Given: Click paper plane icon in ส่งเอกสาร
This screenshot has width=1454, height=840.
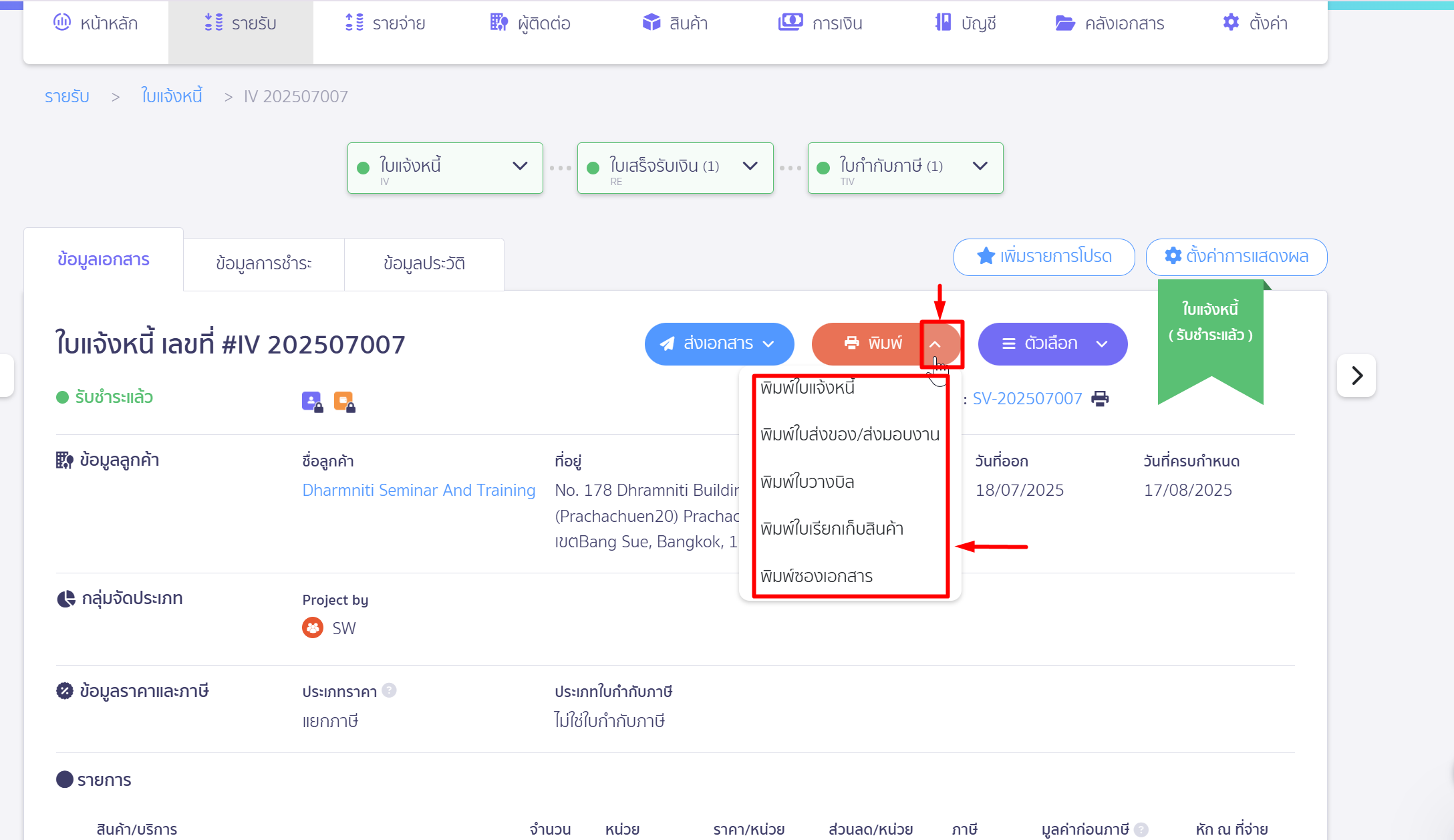Looking at the screenshot, I should coord(667,343).
